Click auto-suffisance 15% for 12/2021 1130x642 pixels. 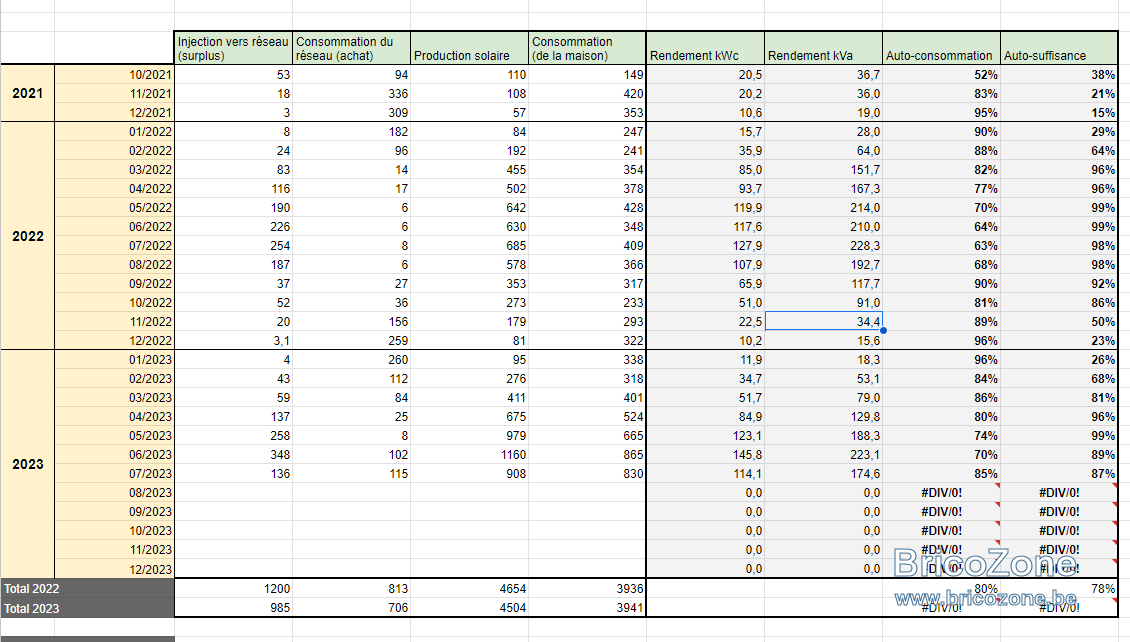point(1059,112)
